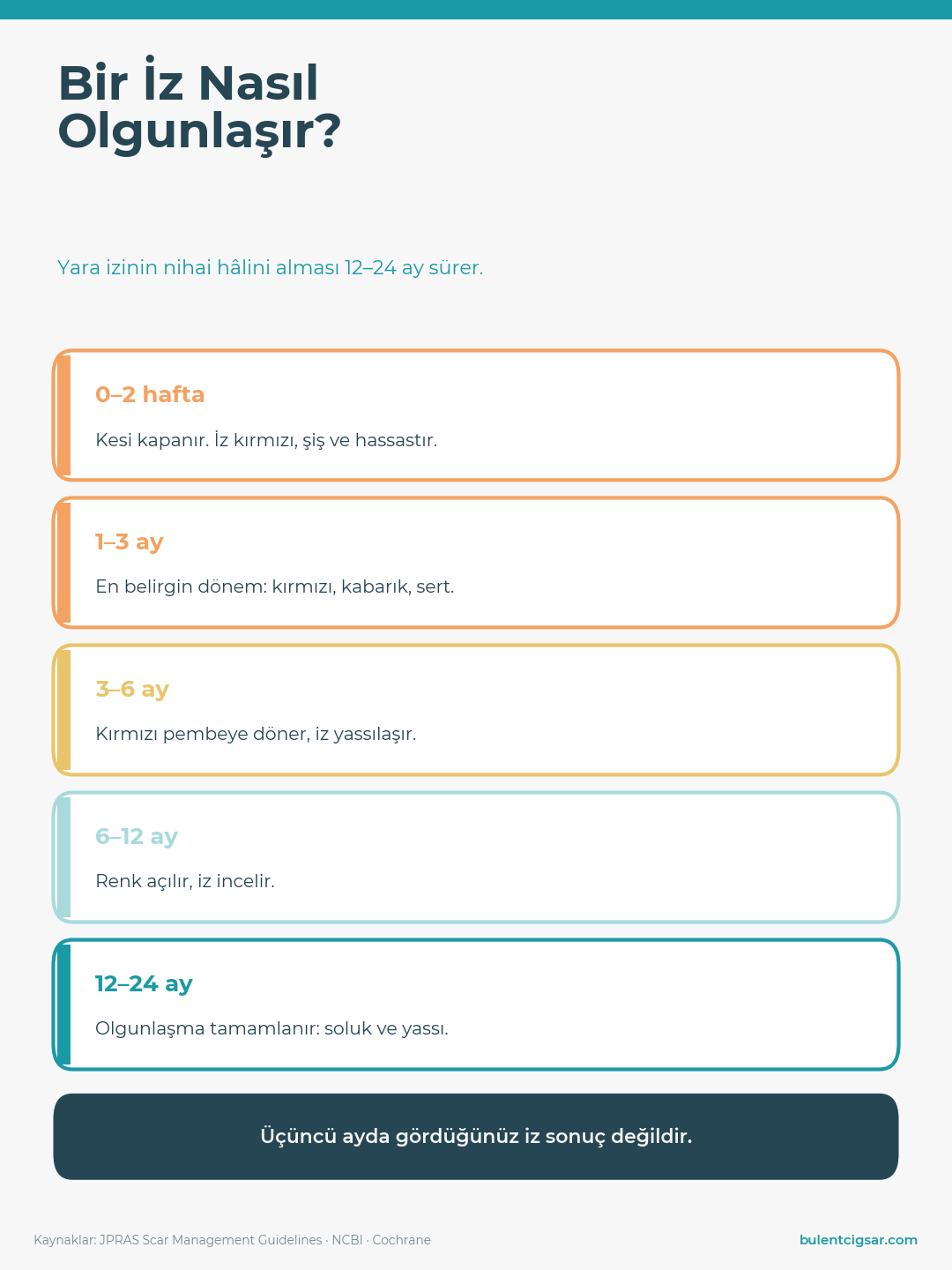Select text 'Kırmızı pembeye döner, iz yassılaşır.'
Viewport: 952px width, 1270px height.
[256, 734]
